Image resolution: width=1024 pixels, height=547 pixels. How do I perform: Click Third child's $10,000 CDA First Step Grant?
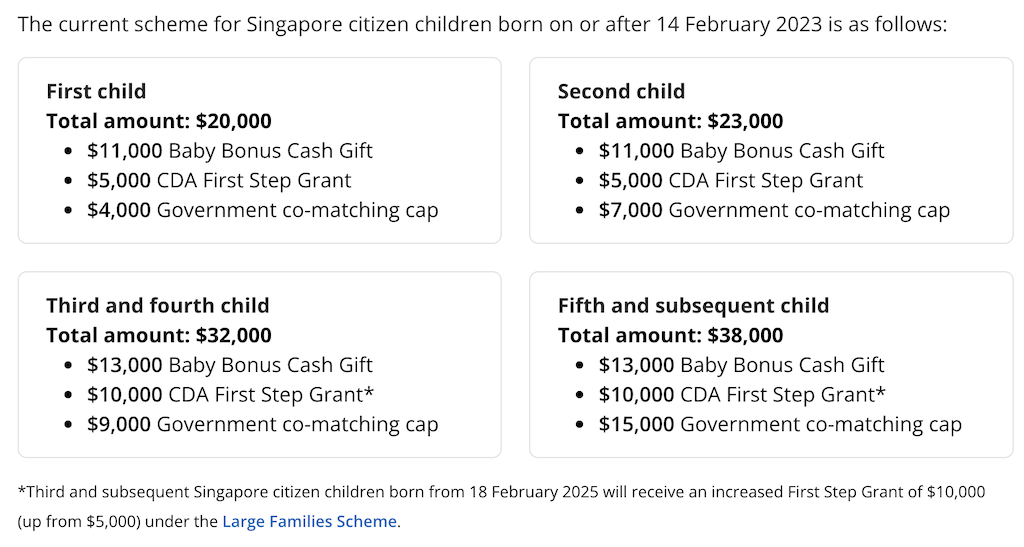[231, 395]
